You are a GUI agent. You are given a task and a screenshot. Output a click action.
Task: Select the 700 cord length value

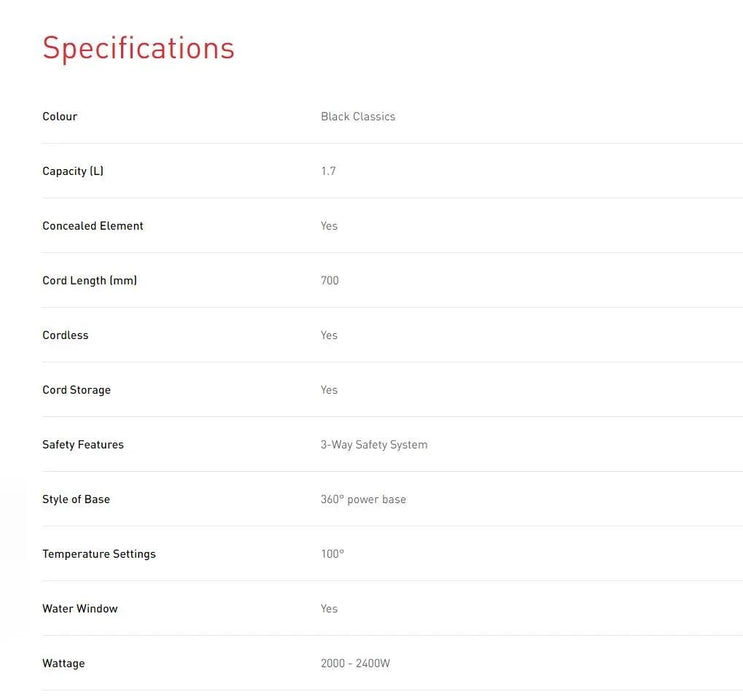click(330, 281)
